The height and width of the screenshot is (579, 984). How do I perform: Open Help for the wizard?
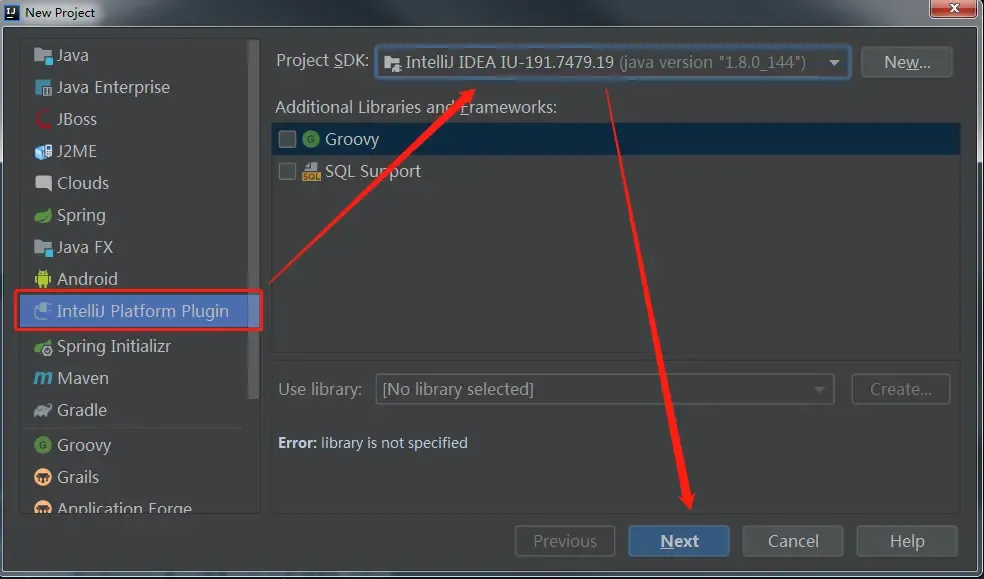pyautogui.click(x=906, y=541)
